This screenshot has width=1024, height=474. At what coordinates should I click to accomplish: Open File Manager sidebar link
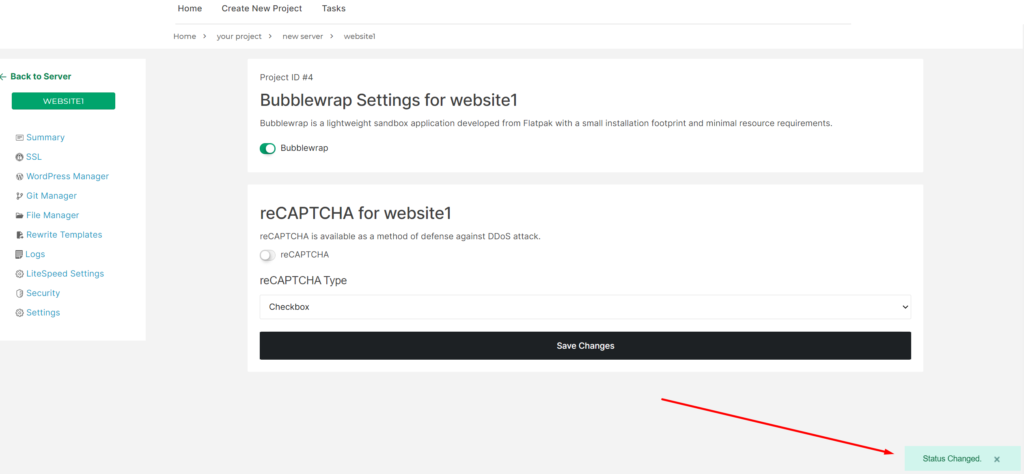coord(52,215)
